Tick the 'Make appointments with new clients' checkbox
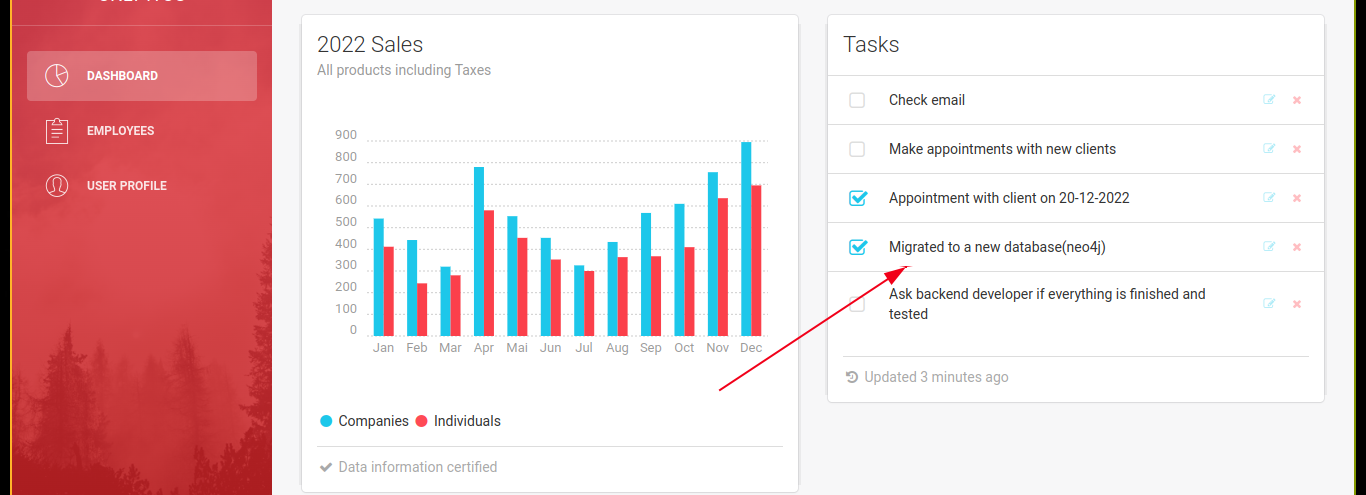Image resolution: width=1366 pixels, height=495 pixels. coord(857,149)
